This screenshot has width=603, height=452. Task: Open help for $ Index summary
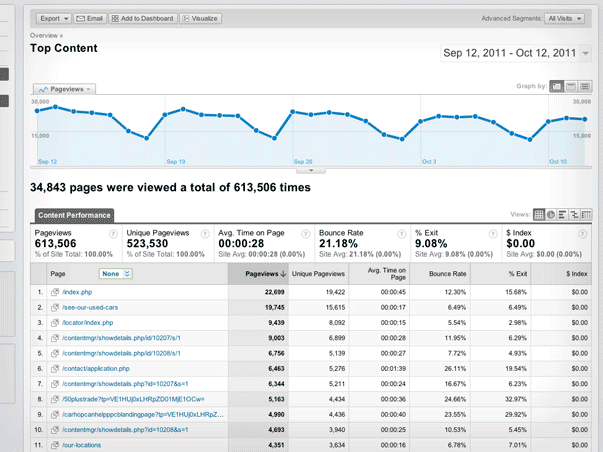click(583, 234)
